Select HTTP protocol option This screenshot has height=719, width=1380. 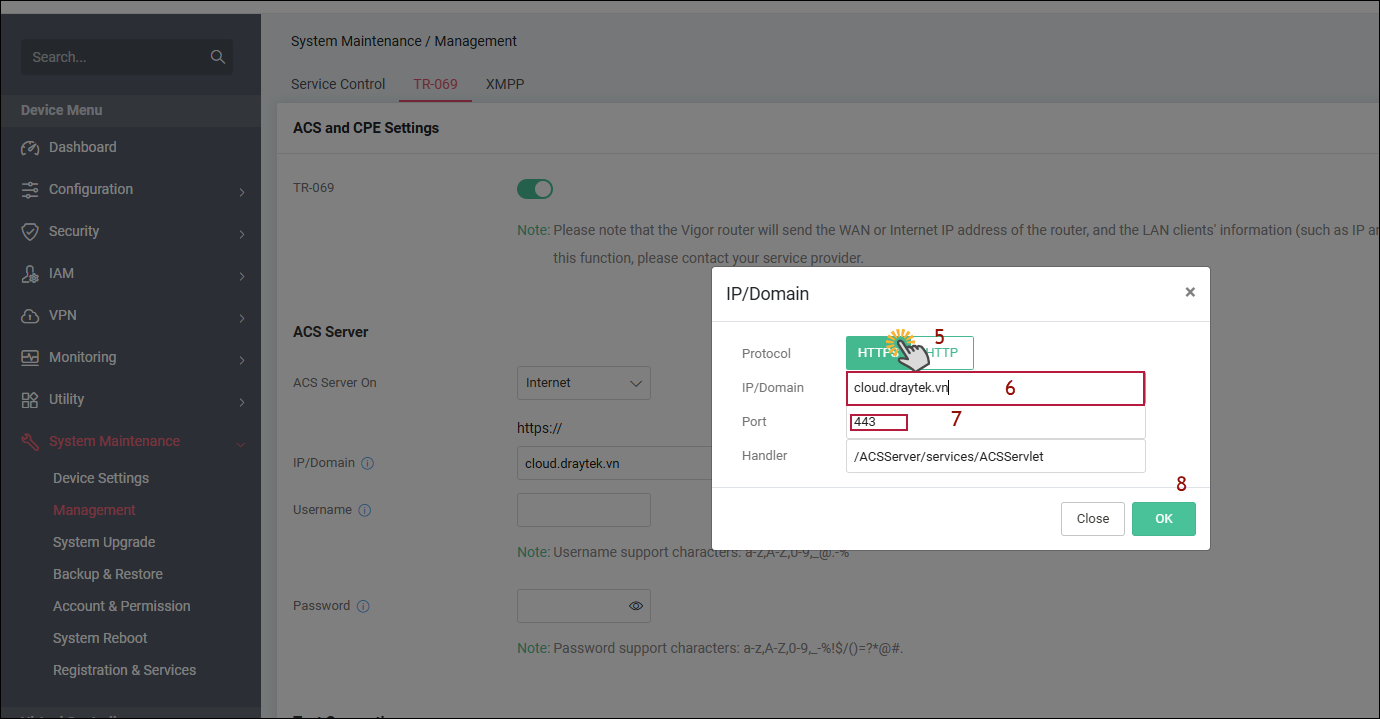[x=942, y=353]
